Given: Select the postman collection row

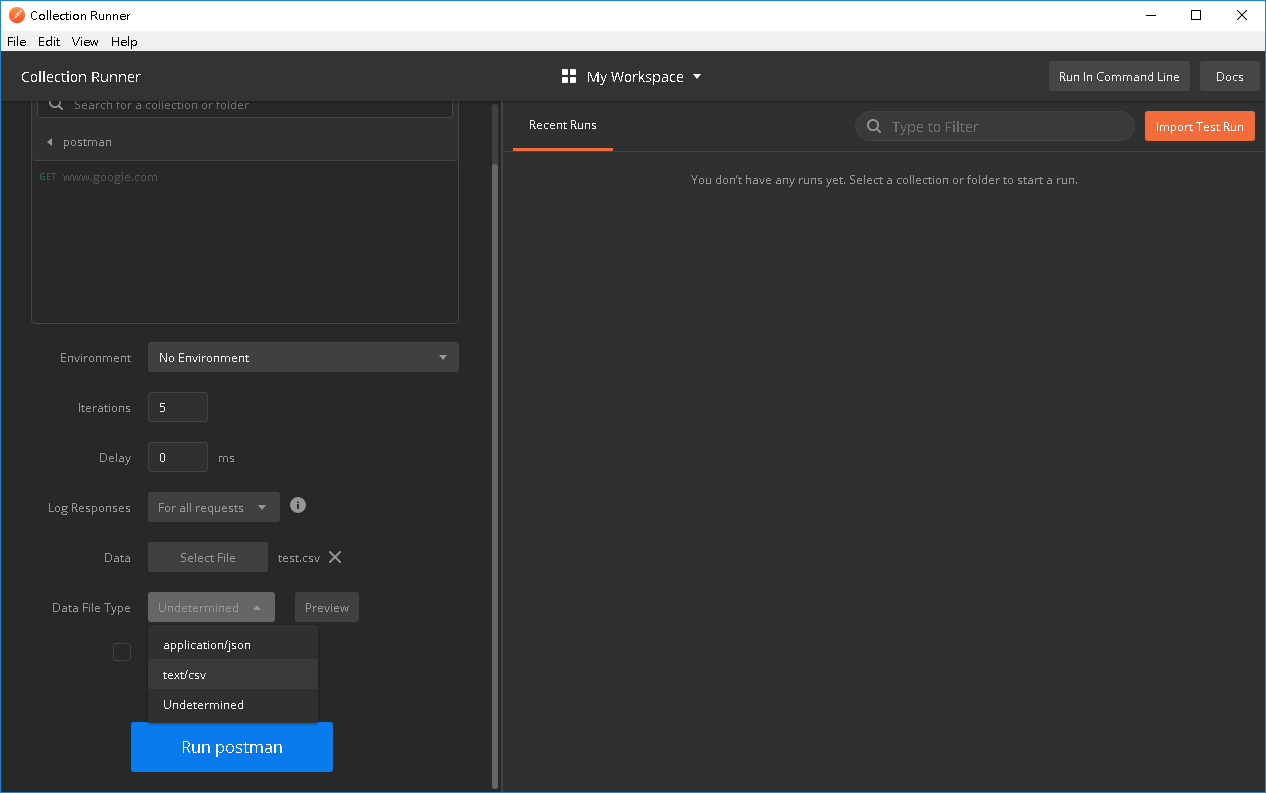Looking at the screenshot, I should click(245, 142).
